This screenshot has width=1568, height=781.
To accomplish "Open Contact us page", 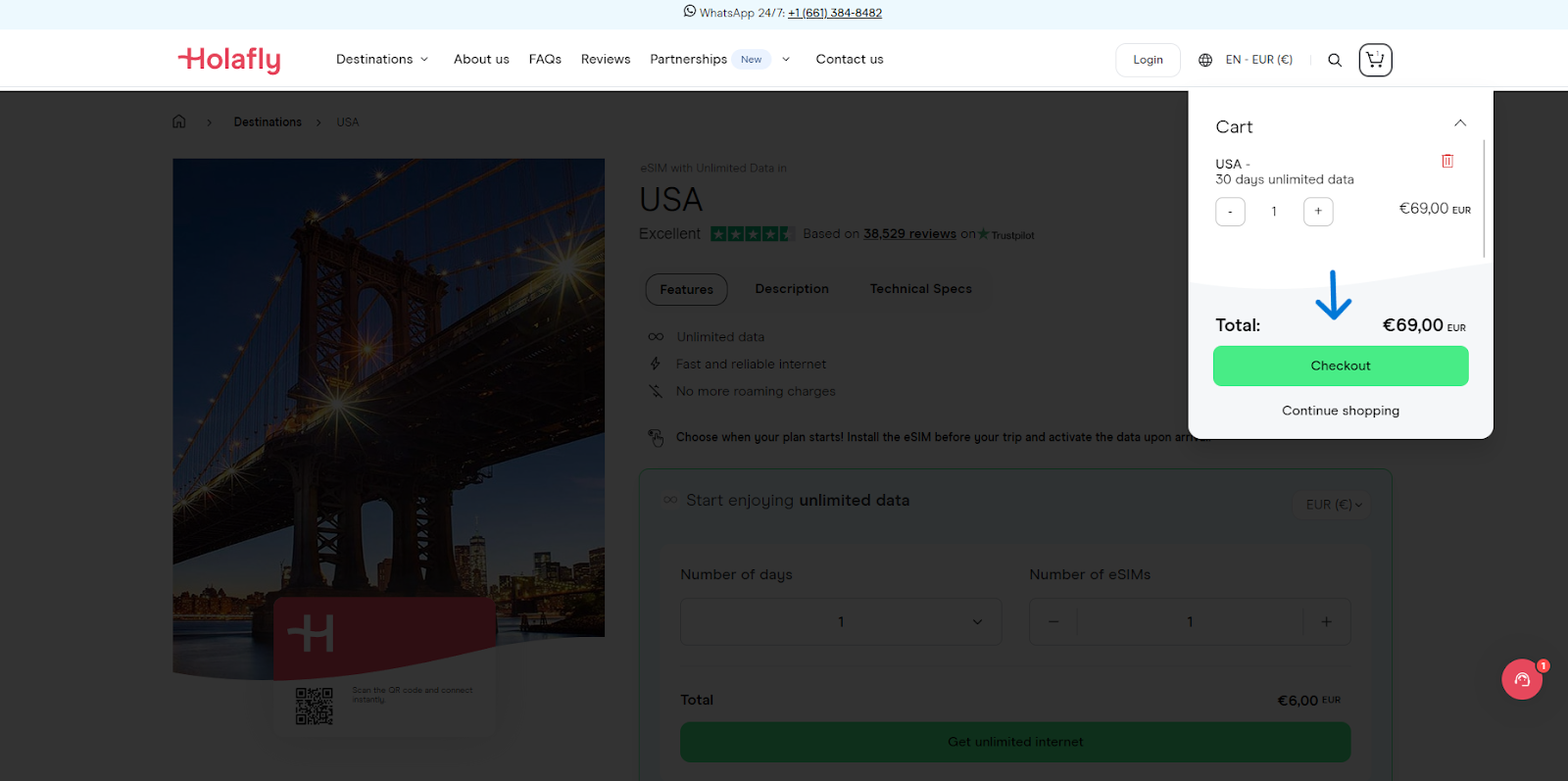I will pyautogui.click(x=850, y=60).
